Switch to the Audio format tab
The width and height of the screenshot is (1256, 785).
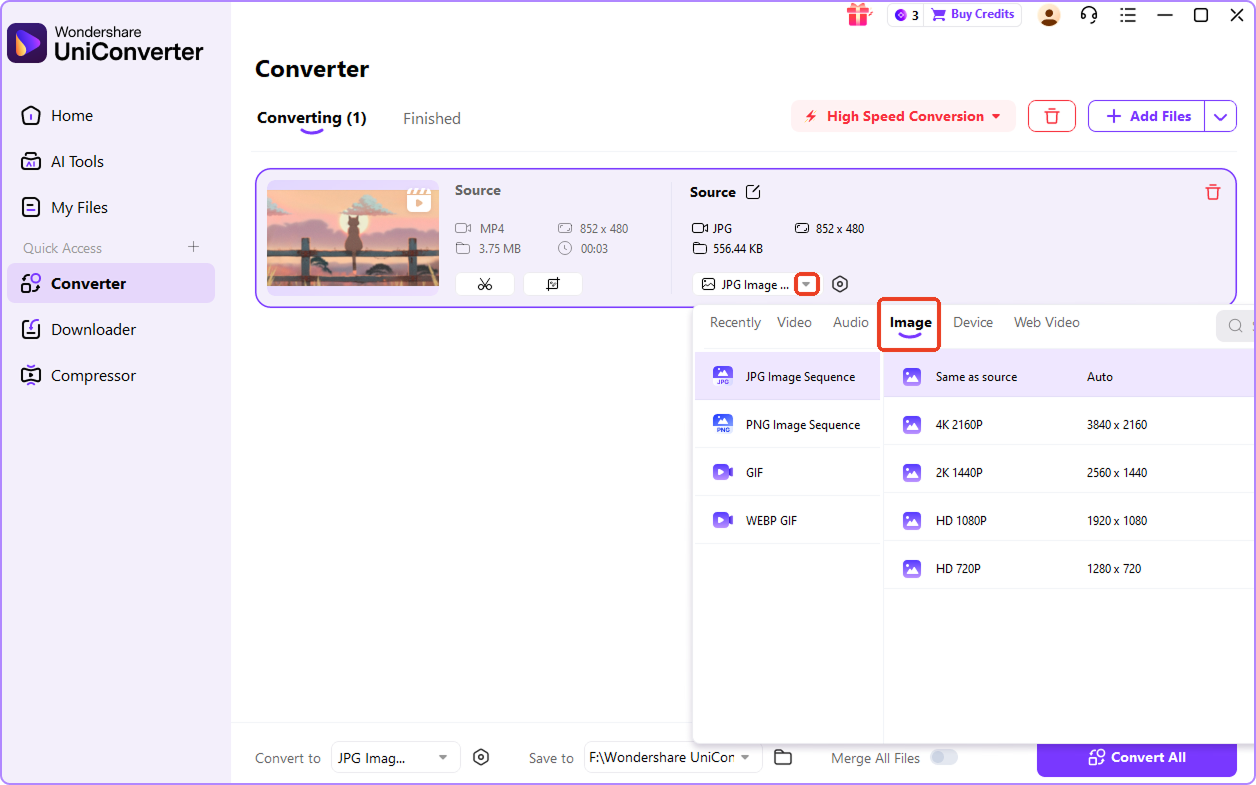(850, 322)
